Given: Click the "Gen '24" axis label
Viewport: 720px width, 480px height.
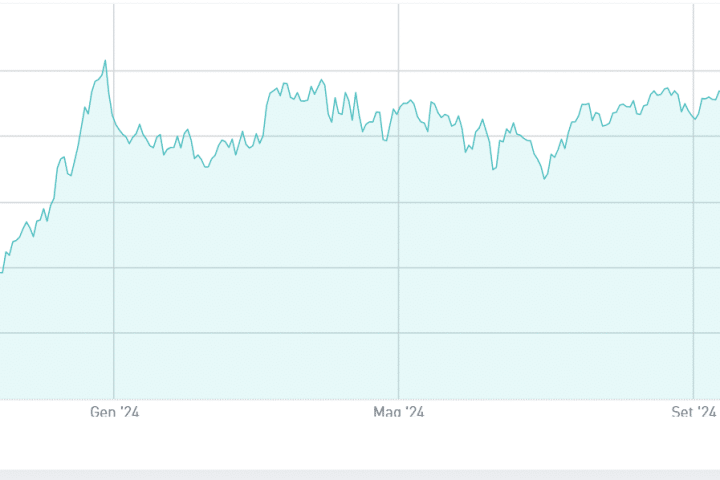Looking at the screenshot, I should pyautogui.click(x=115, y=412).
